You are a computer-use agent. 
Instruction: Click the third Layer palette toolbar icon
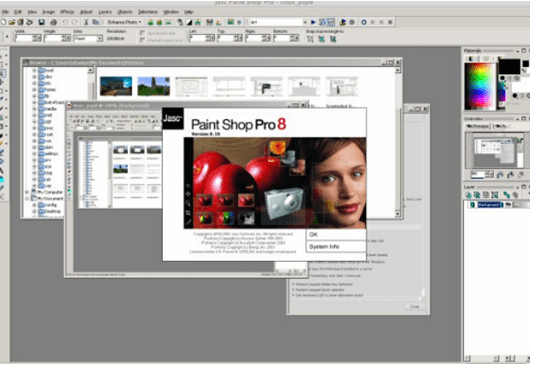tap(486, 195)
